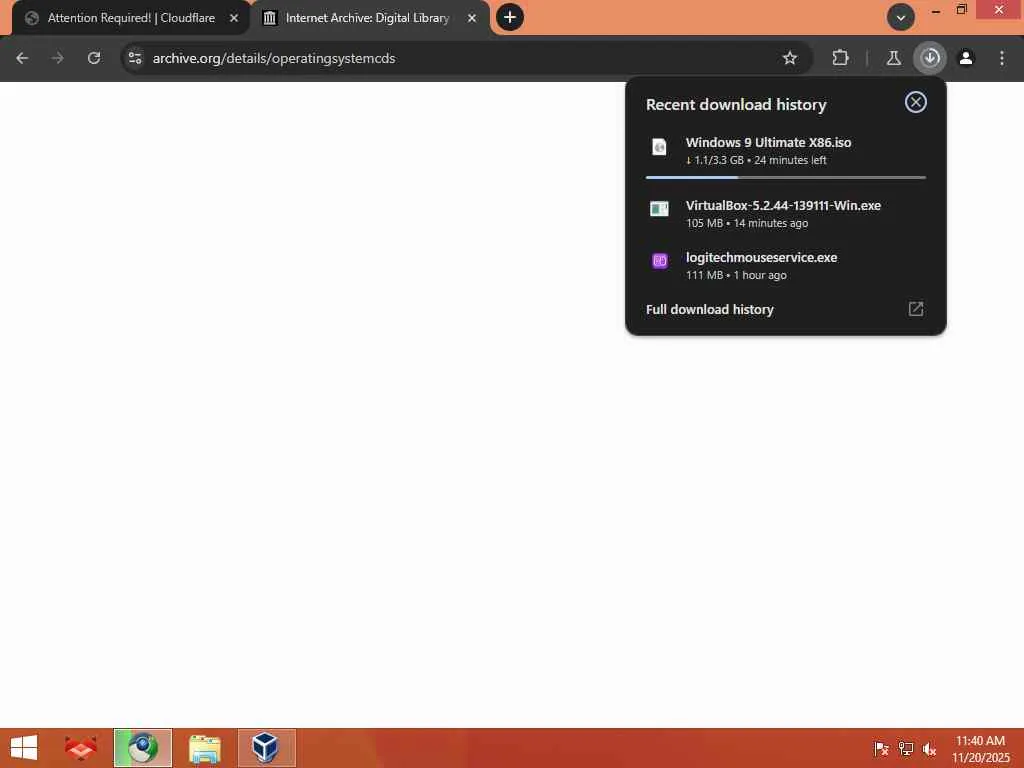The height and width of the screenshot is (768, 1024).
Task: Switch to the Cloudflare Attention Required tab
Action: 131,18
